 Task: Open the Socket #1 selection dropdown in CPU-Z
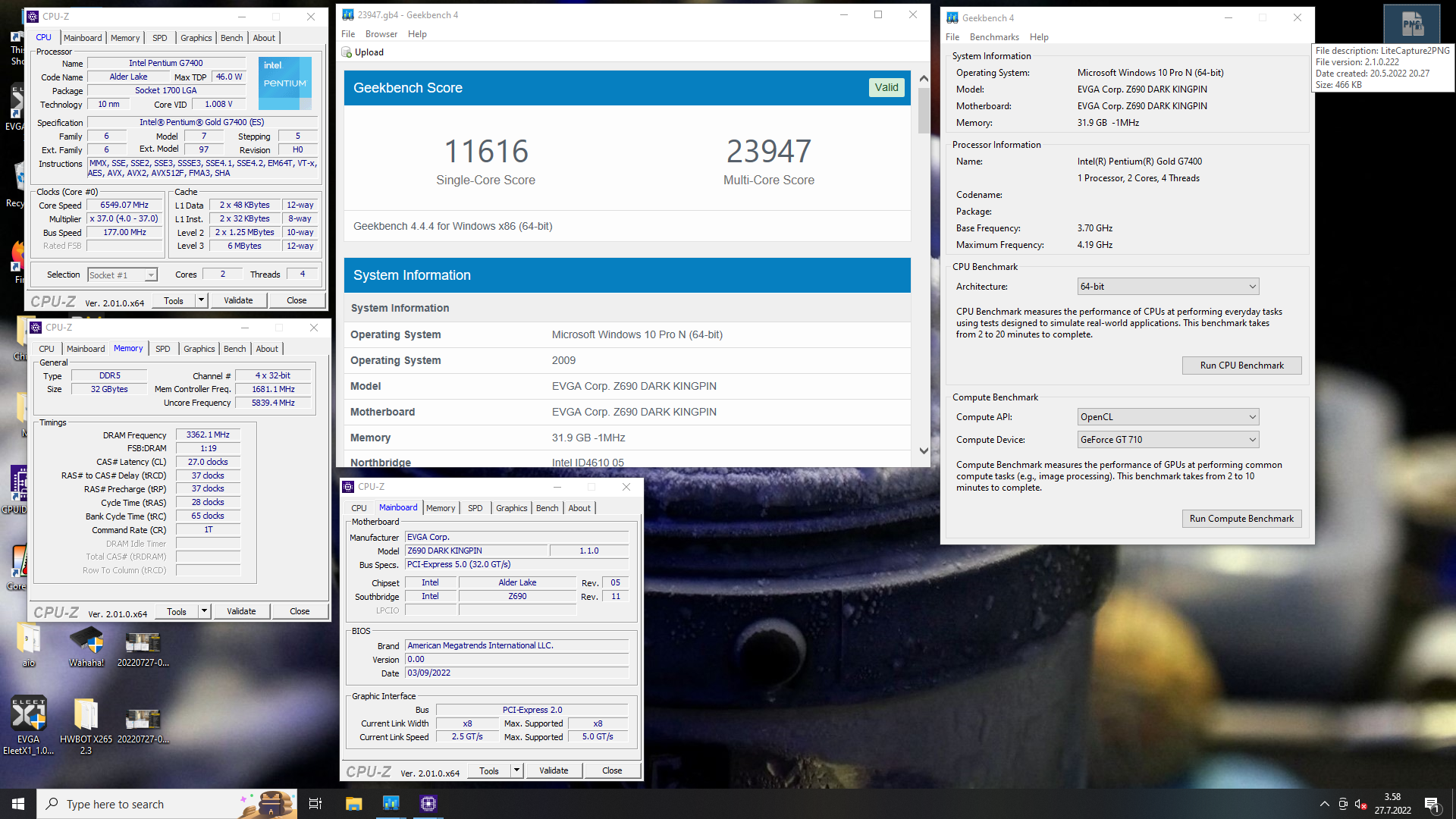(x=122, y=275)
